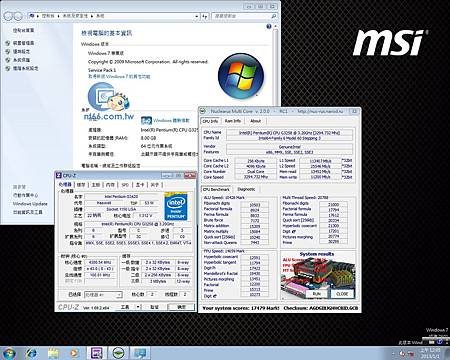Click the 'GenuineIntel' vendor value
Image resolution: width=450 pixels, height=360 pixels.
[289, 146]
